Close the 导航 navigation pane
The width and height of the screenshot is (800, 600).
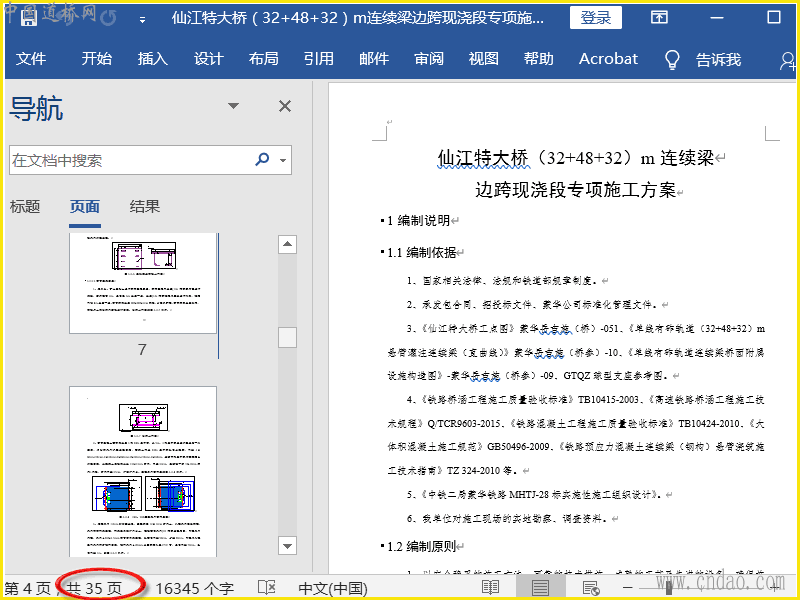pos(285,106)
